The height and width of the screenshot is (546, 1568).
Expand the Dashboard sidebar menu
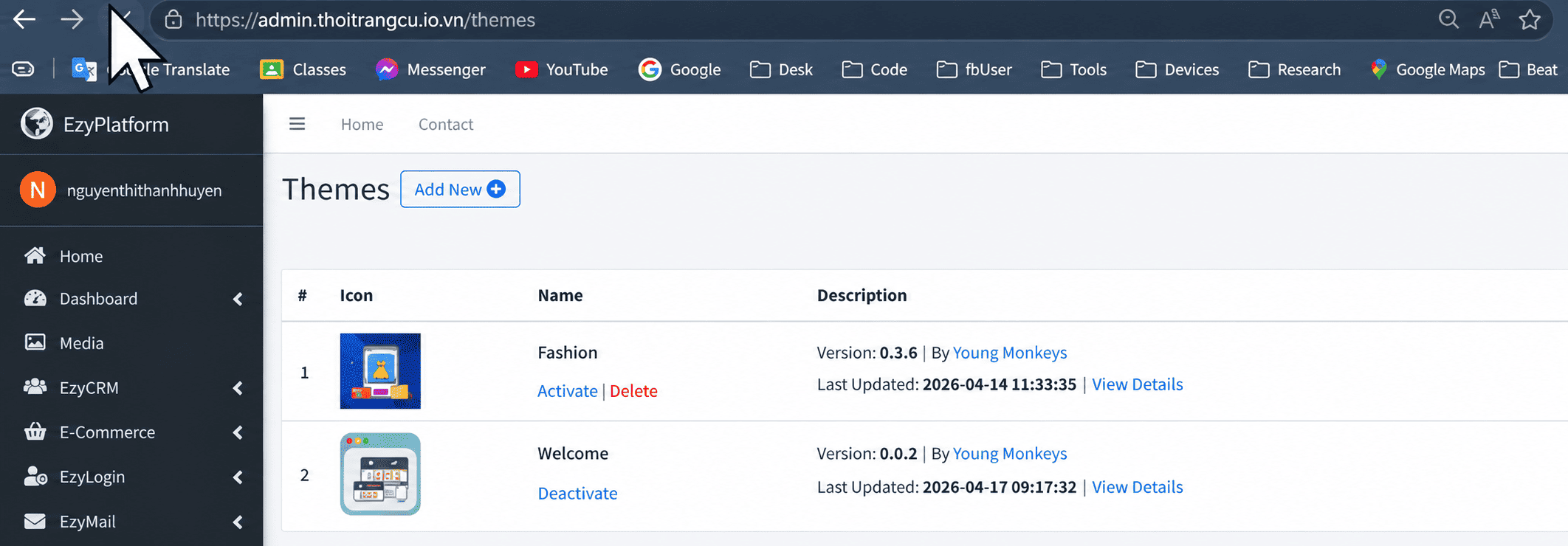(131, 299)
